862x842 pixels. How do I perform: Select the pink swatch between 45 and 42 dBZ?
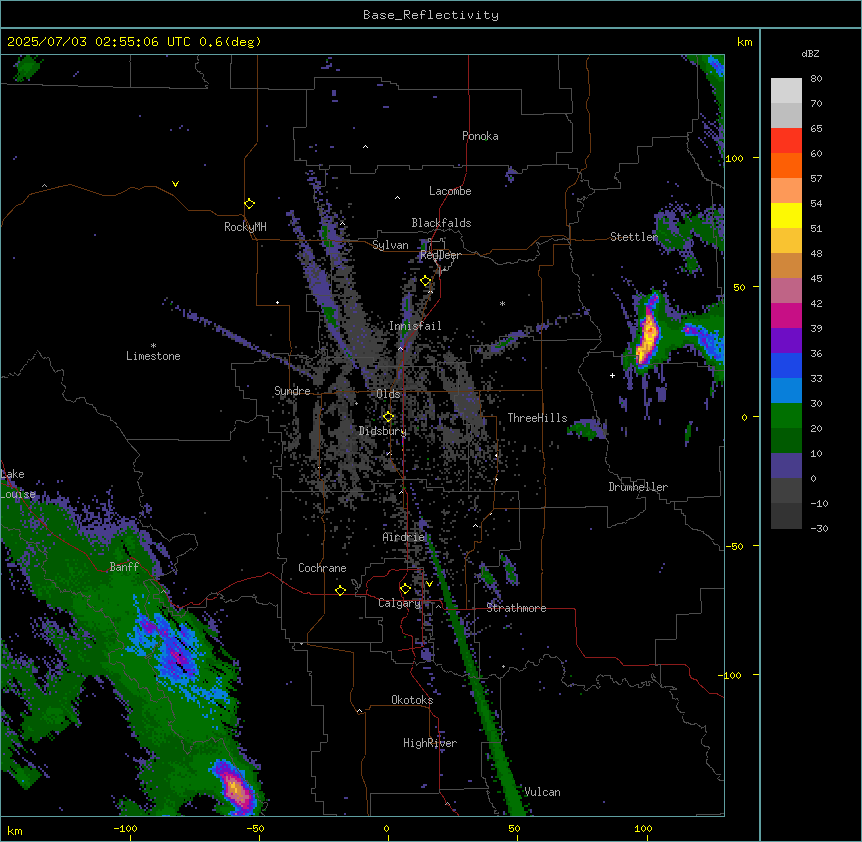[786, 291]
